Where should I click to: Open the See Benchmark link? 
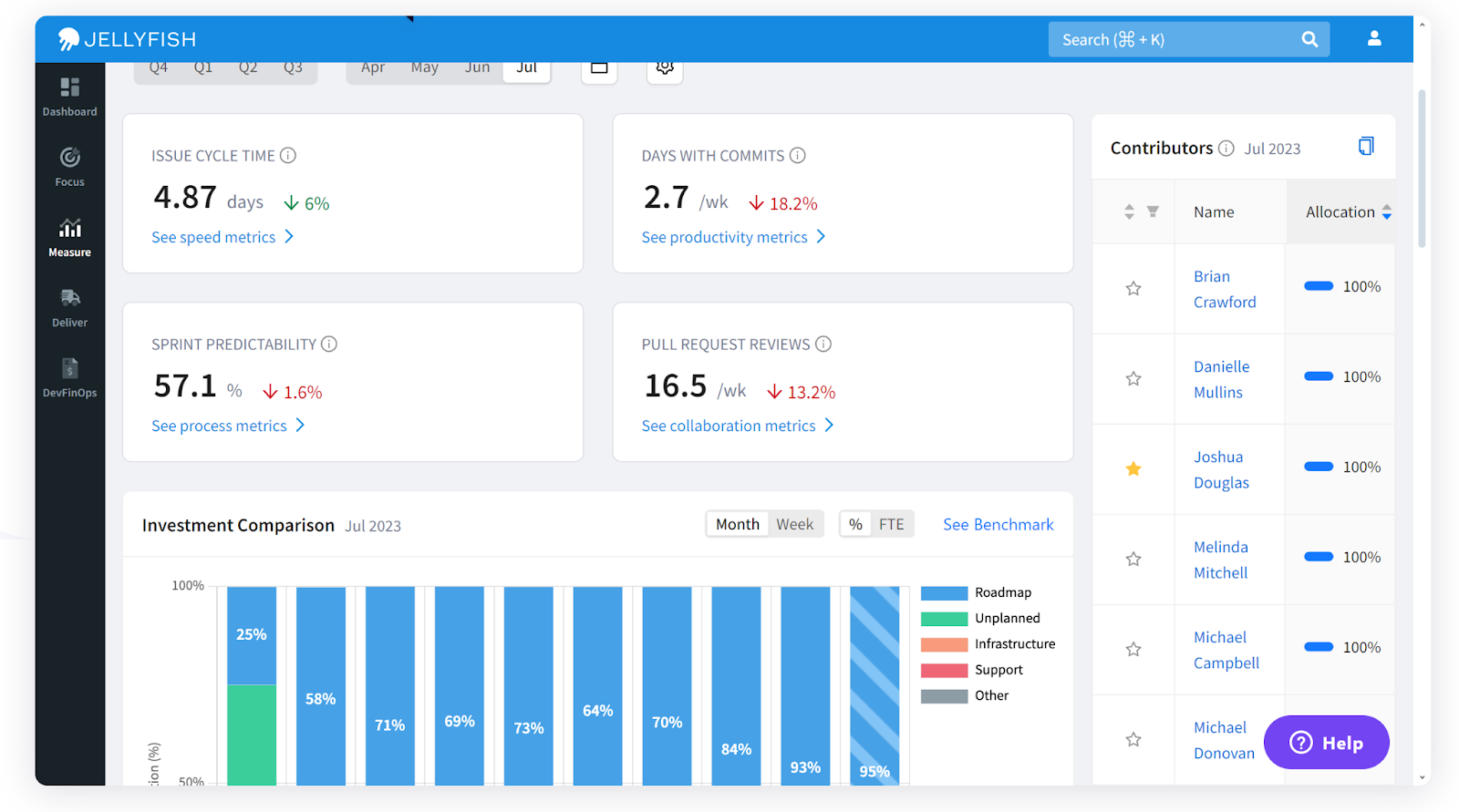998,525
